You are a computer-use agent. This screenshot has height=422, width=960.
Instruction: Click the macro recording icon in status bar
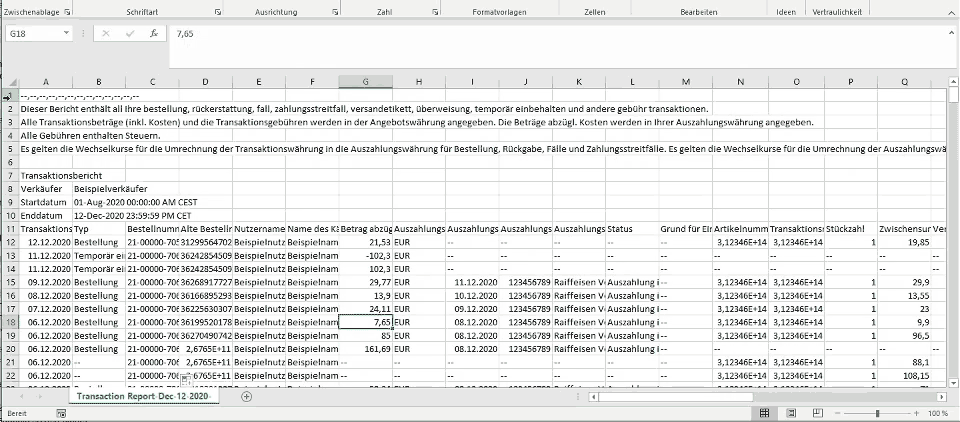(62, 413)
